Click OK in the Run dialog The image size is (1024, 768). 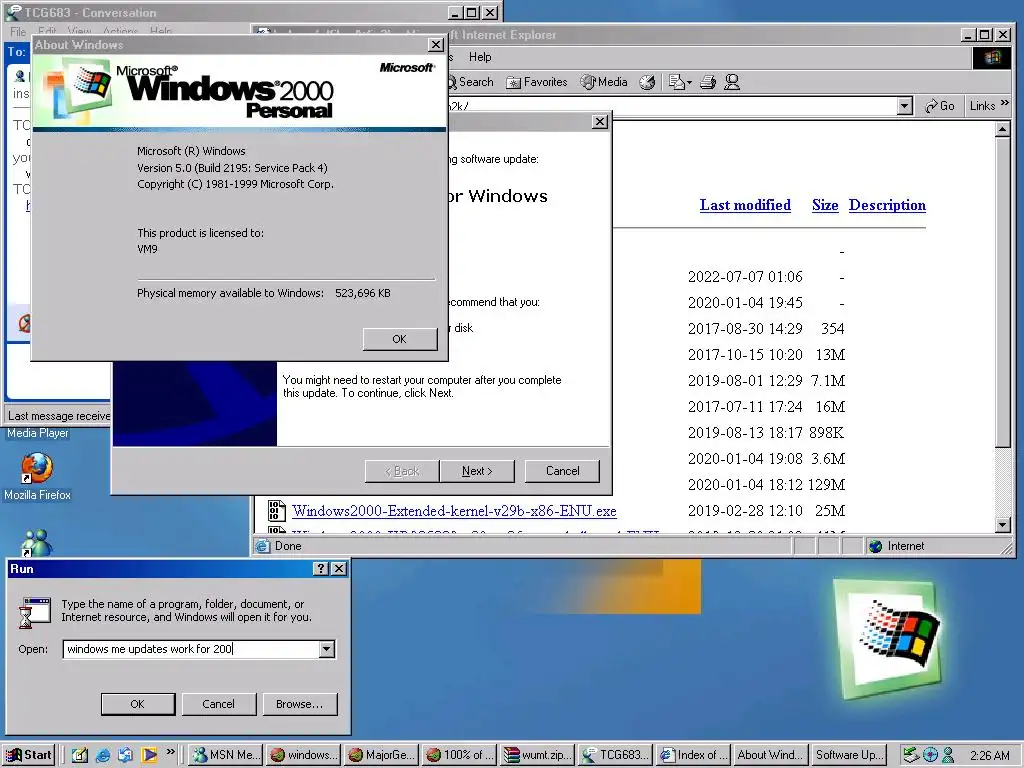coord(137,704)
